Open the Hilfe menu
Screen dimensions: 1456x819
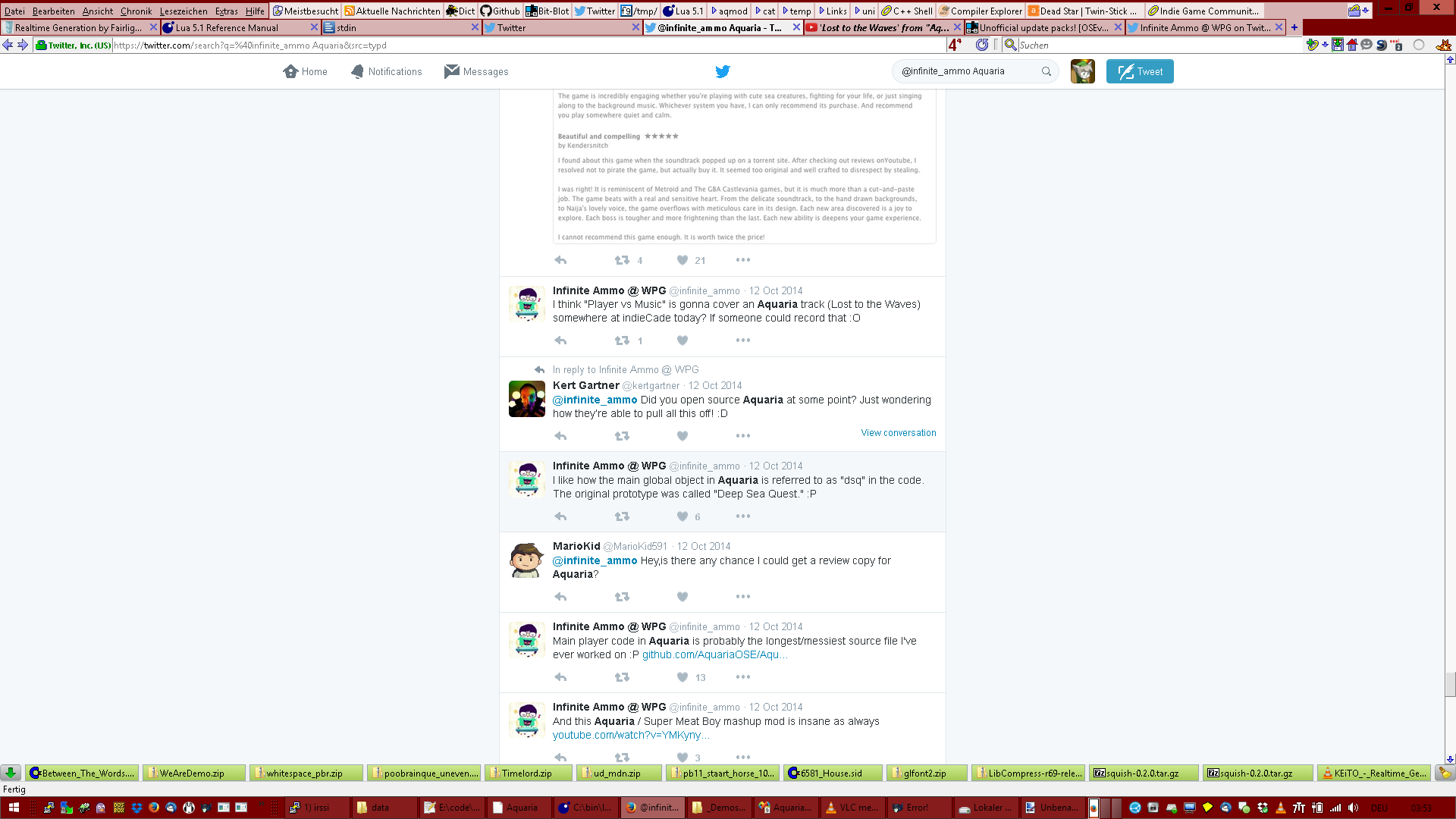click(x=255, y=11)
